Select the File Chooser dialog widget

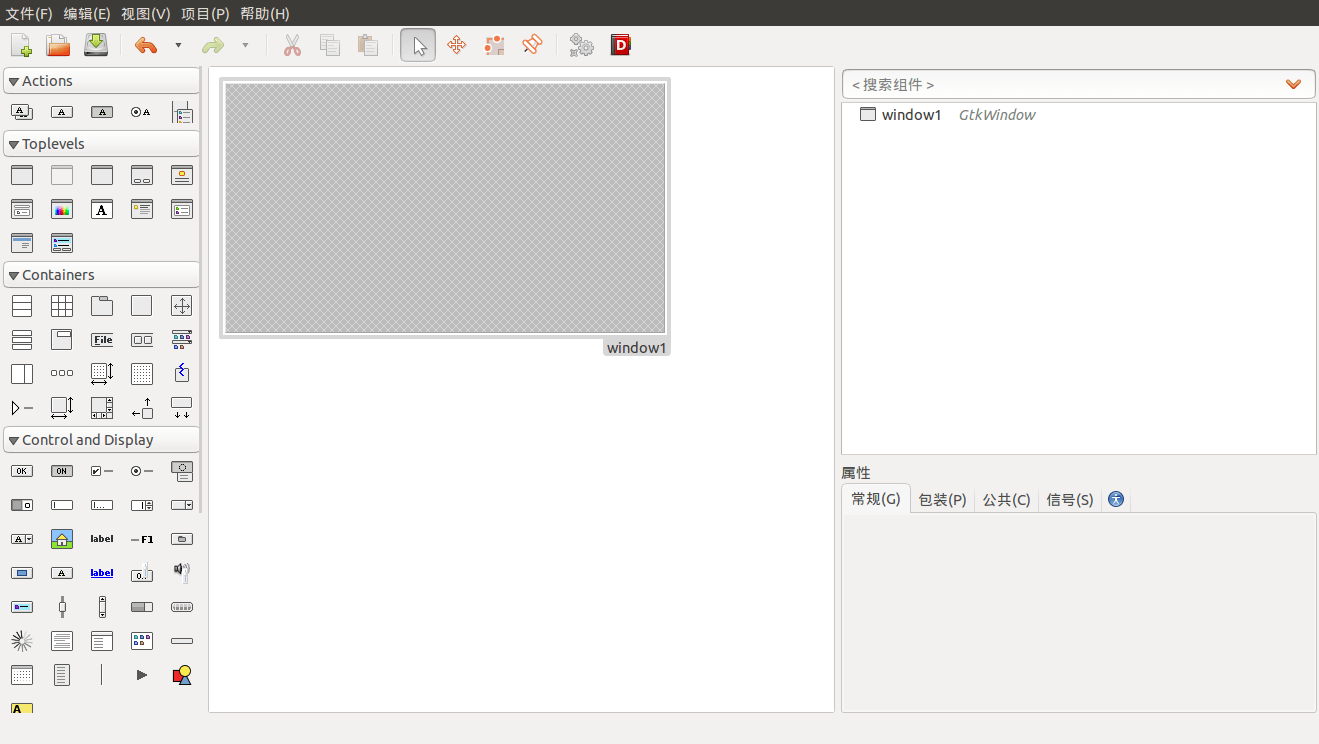tap(22, 209)
